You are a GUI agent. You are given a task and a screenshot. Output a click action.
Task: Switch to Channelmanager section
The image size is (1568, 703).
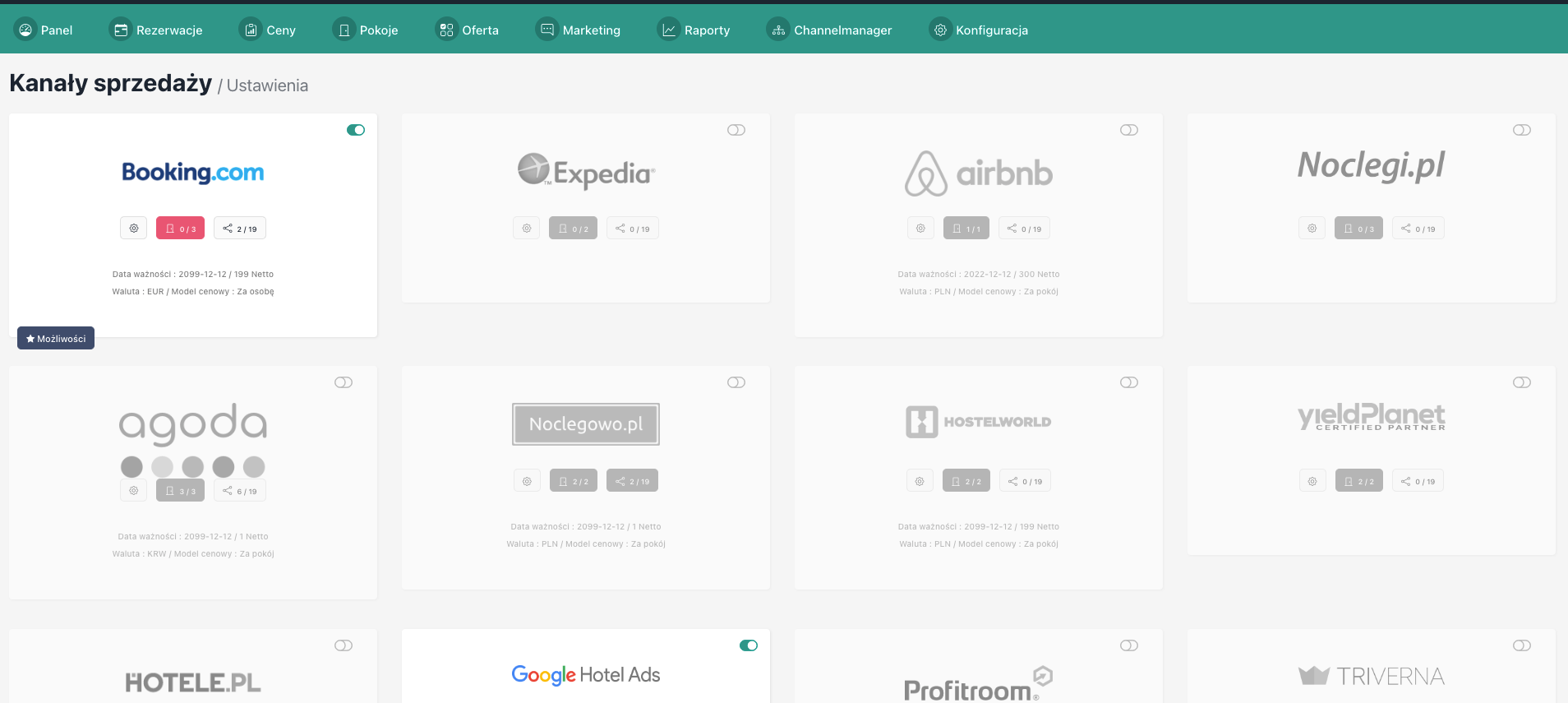pos(830,30)
